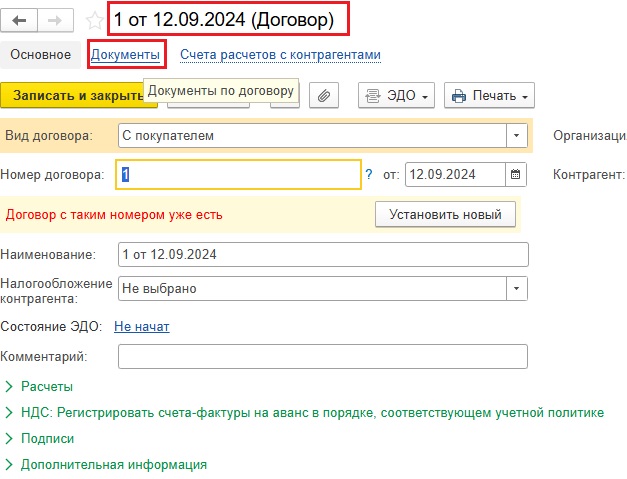The width and height of the screenshot is (627, 479).
Task: Open help for contract number question mark
Action: click(x=369, y=174)
